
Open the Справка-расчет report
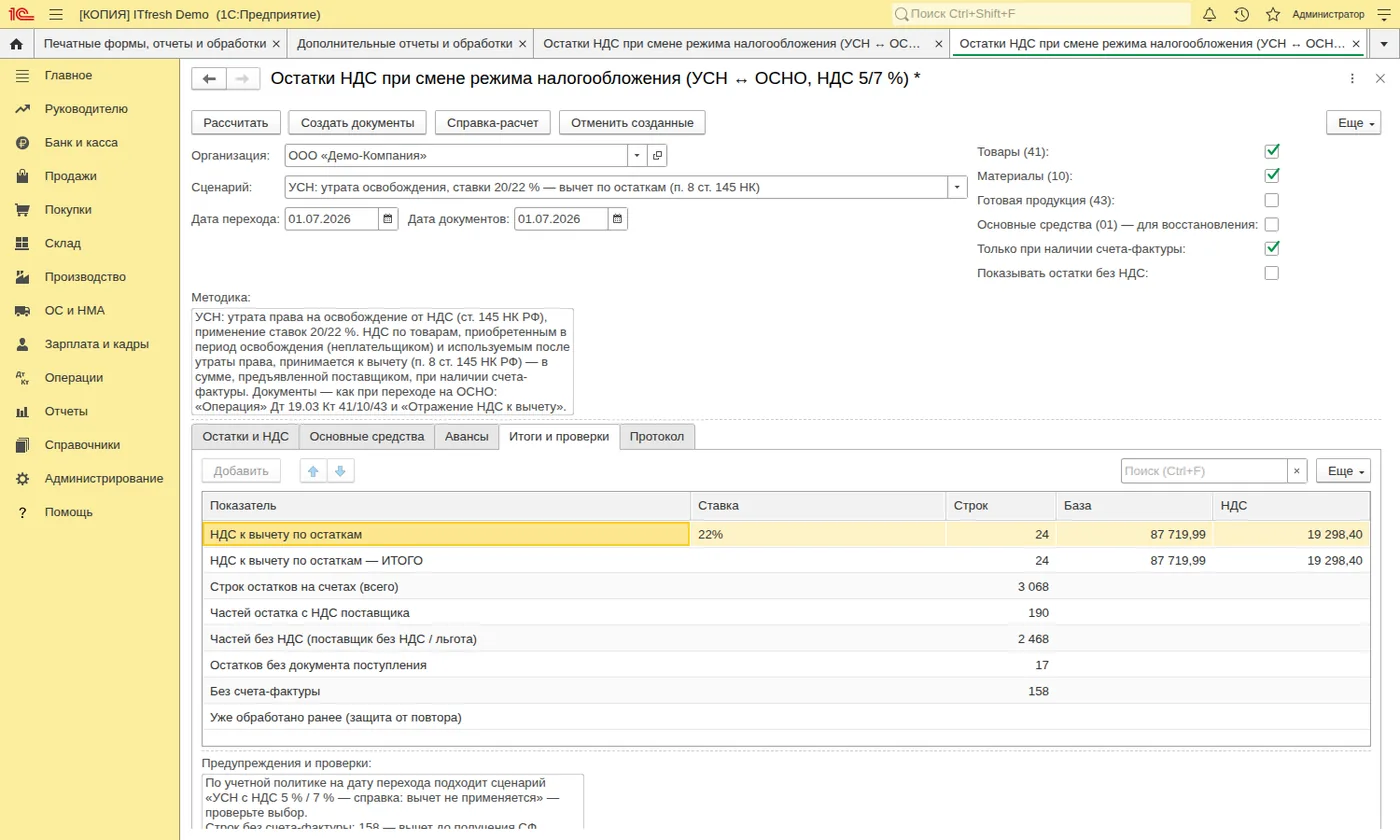point(493,123)
